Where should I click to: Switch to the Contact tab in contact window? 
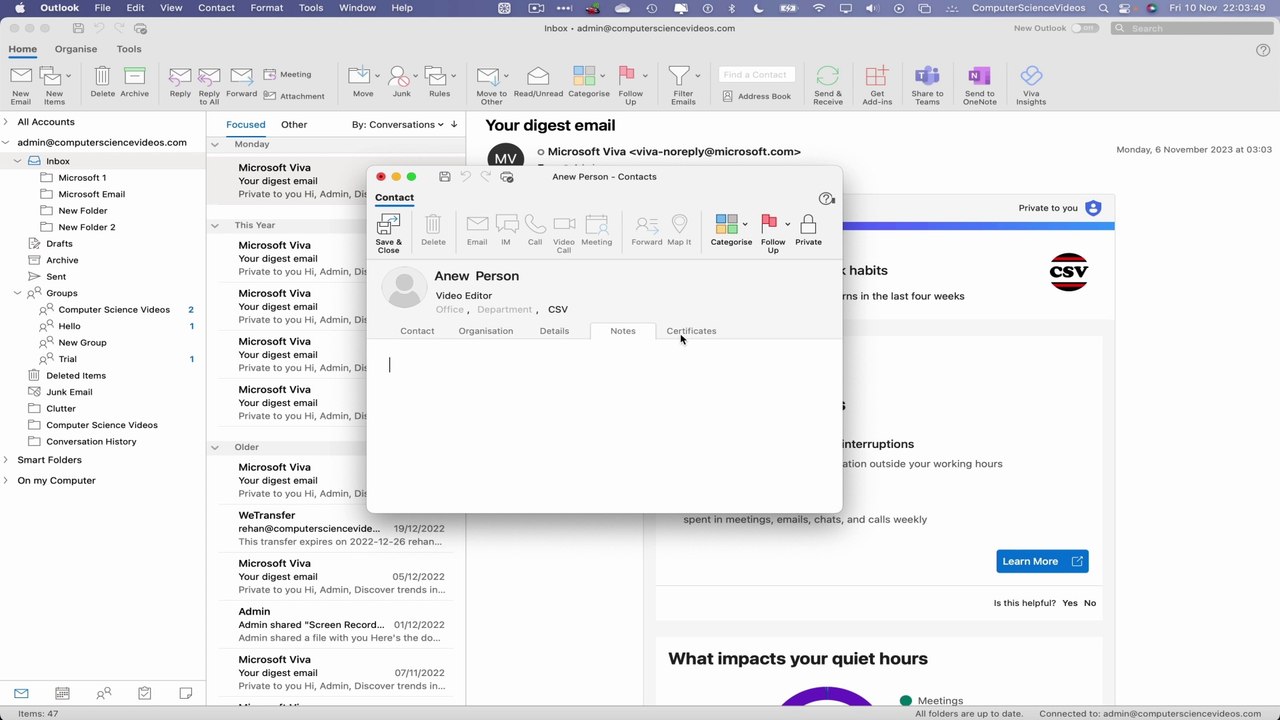coord(417,331)
